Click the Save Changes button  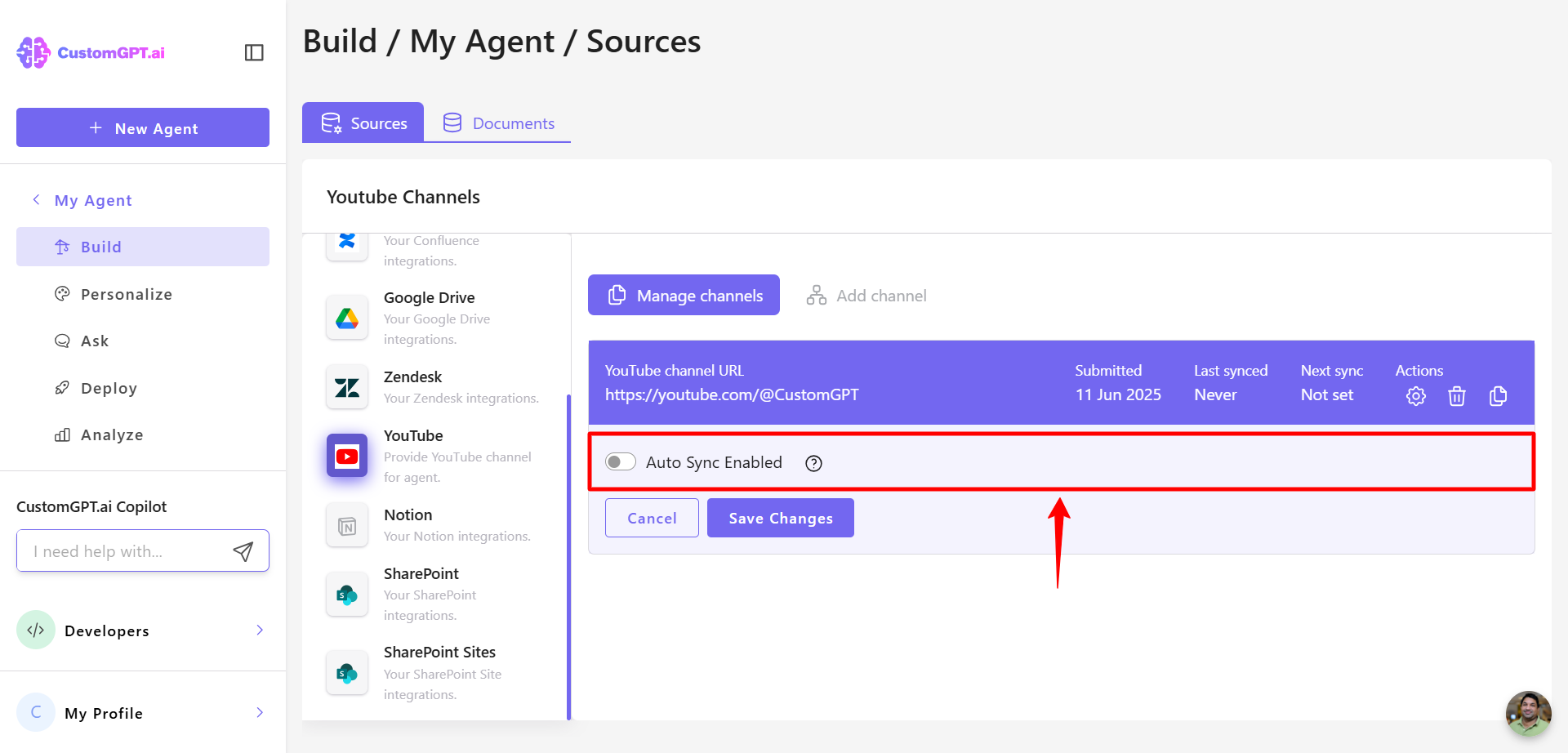click(x=781, y=518)
